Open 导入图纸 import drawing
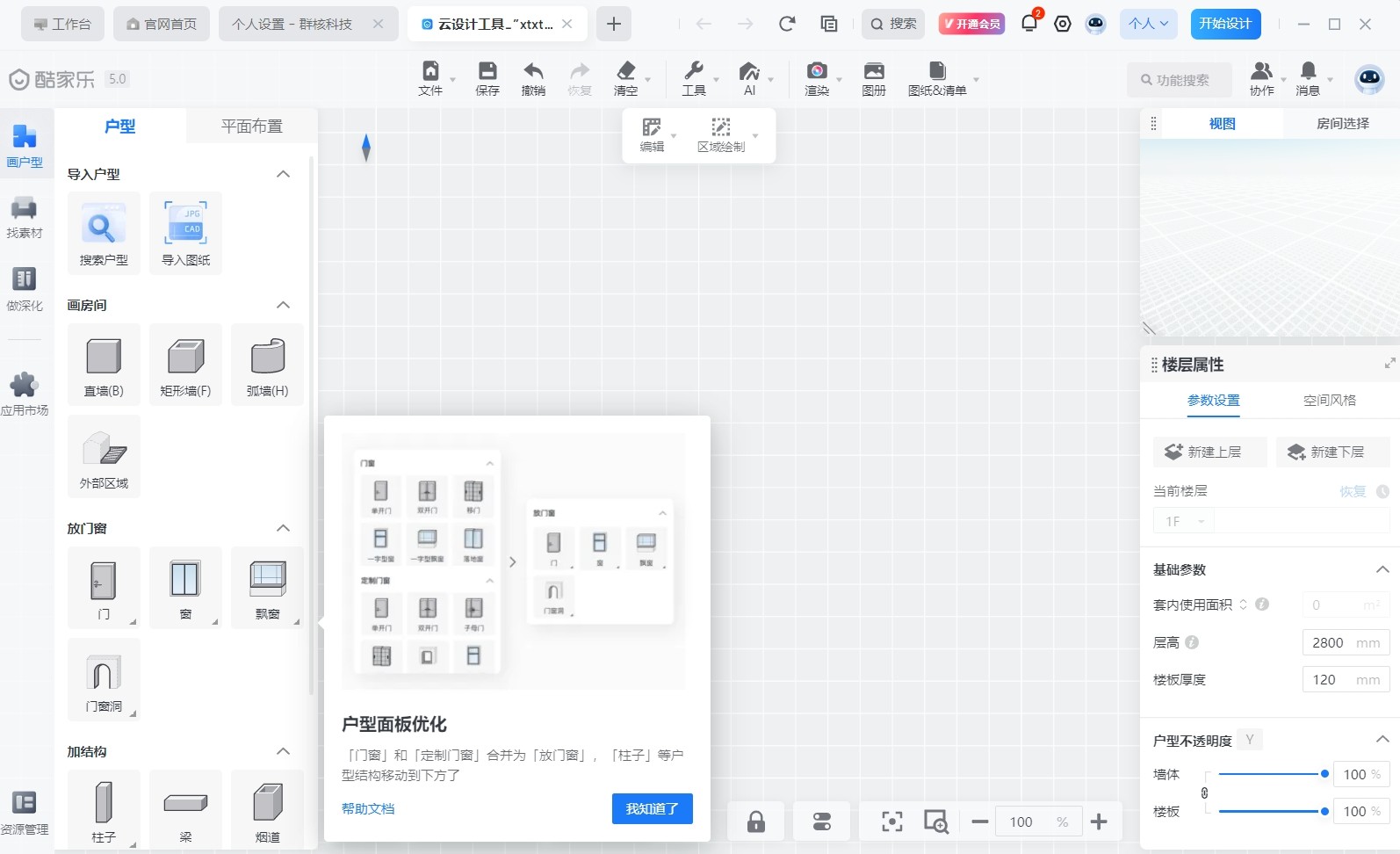Screen dimensions: 1400x854 pos(185,234)
